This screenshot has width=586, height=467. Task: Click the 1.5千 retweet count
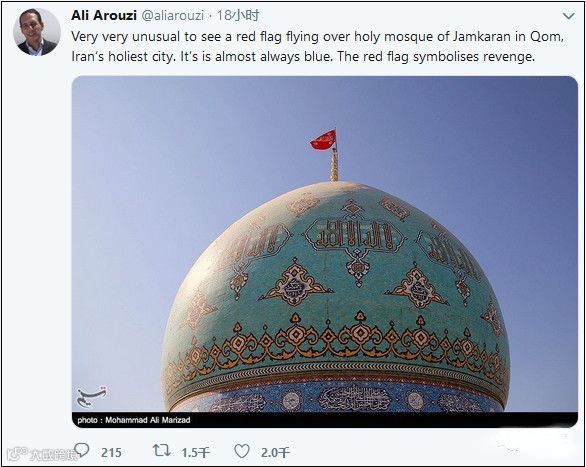[x=195, y=453]
